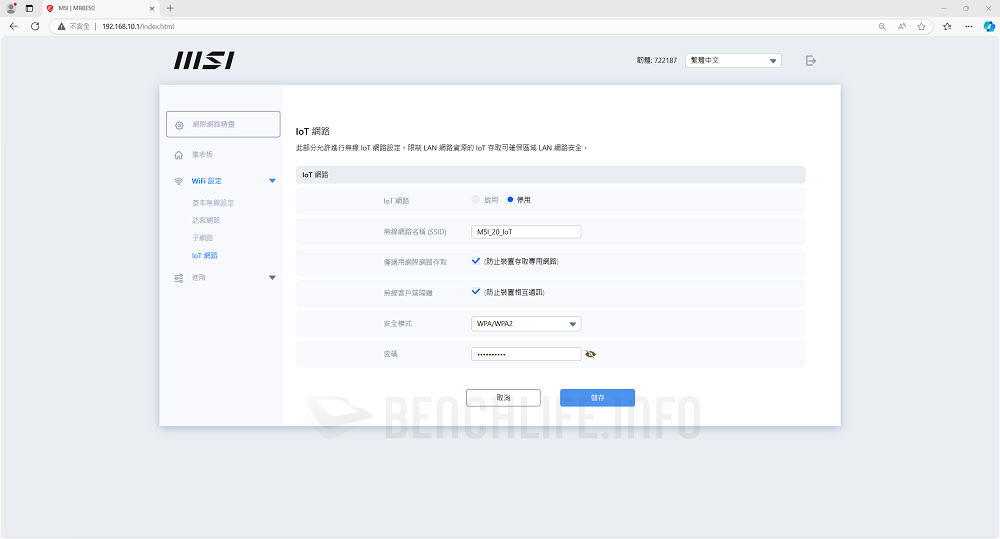
Task: Close the MSI | MRBE50 tab
Action: [152, 8]
